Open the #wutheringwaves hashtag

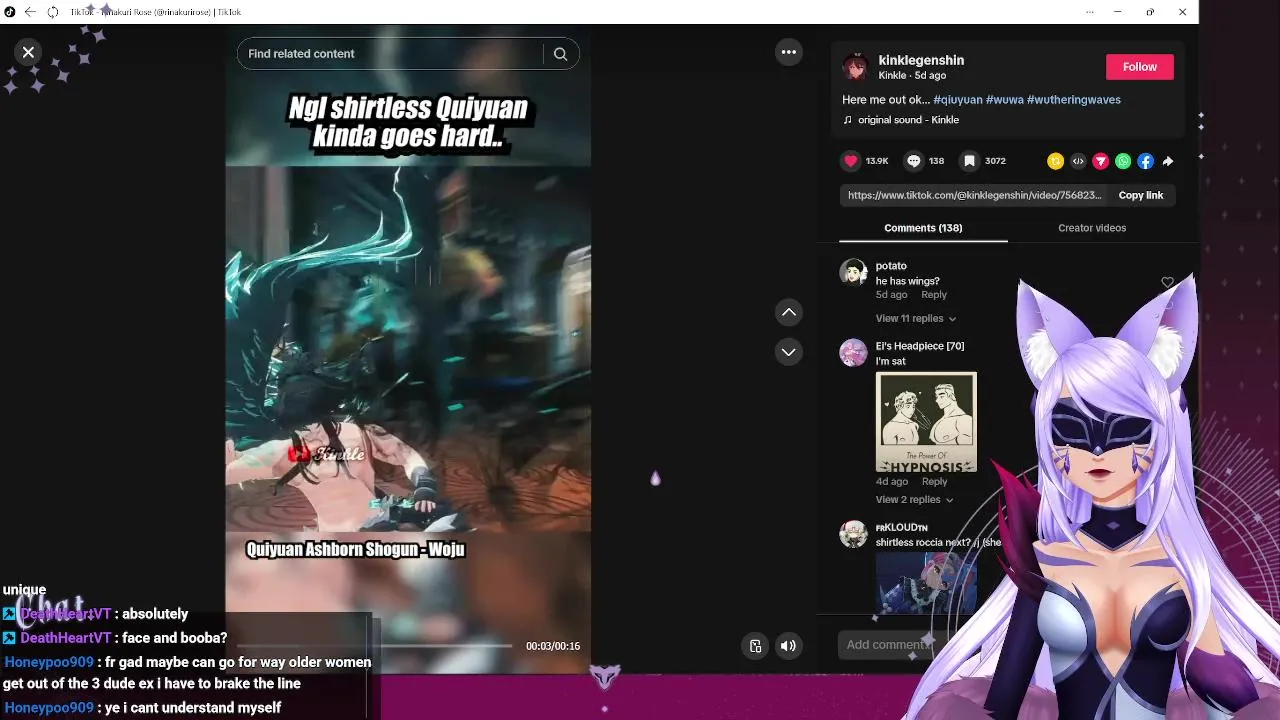click(1074, 100)
